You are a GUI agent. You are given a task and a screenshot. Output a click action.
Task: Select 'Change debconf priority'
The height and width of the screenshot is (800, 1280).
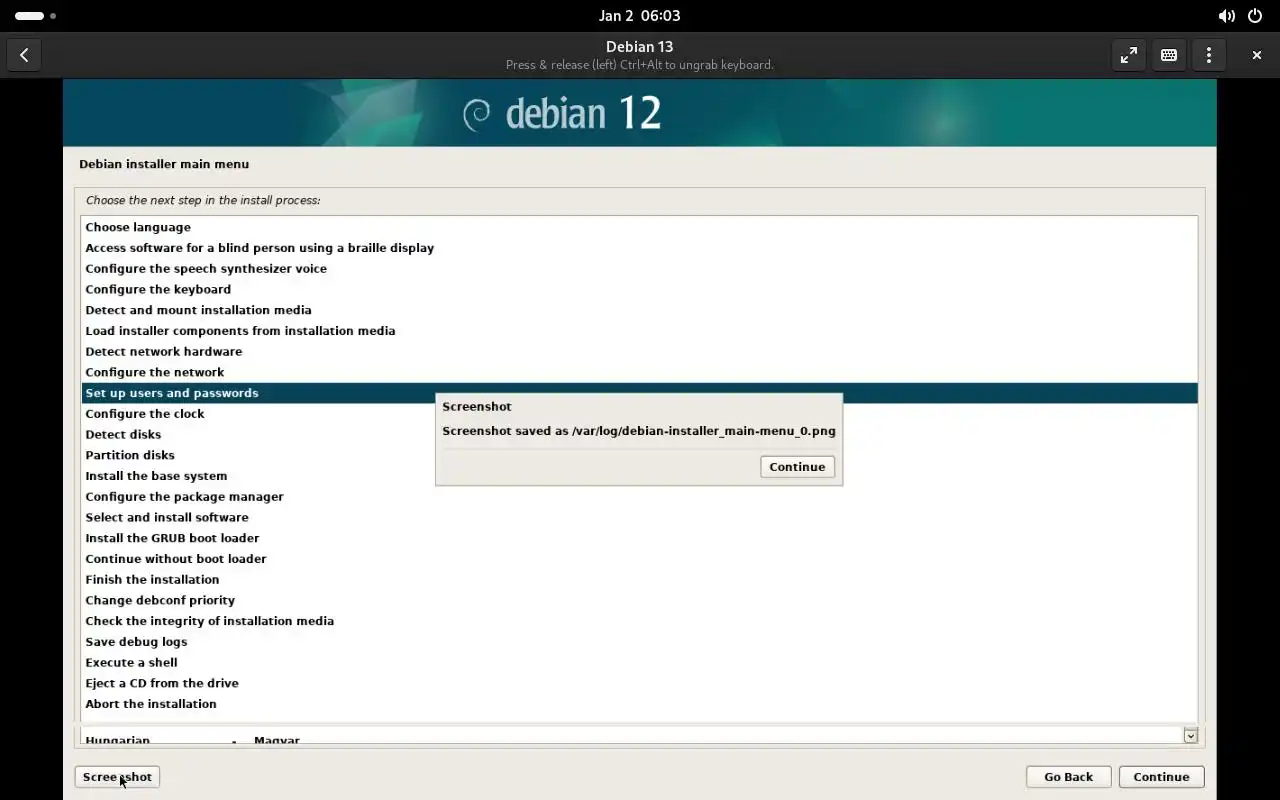pyautogui.click(x=639, y=601)
